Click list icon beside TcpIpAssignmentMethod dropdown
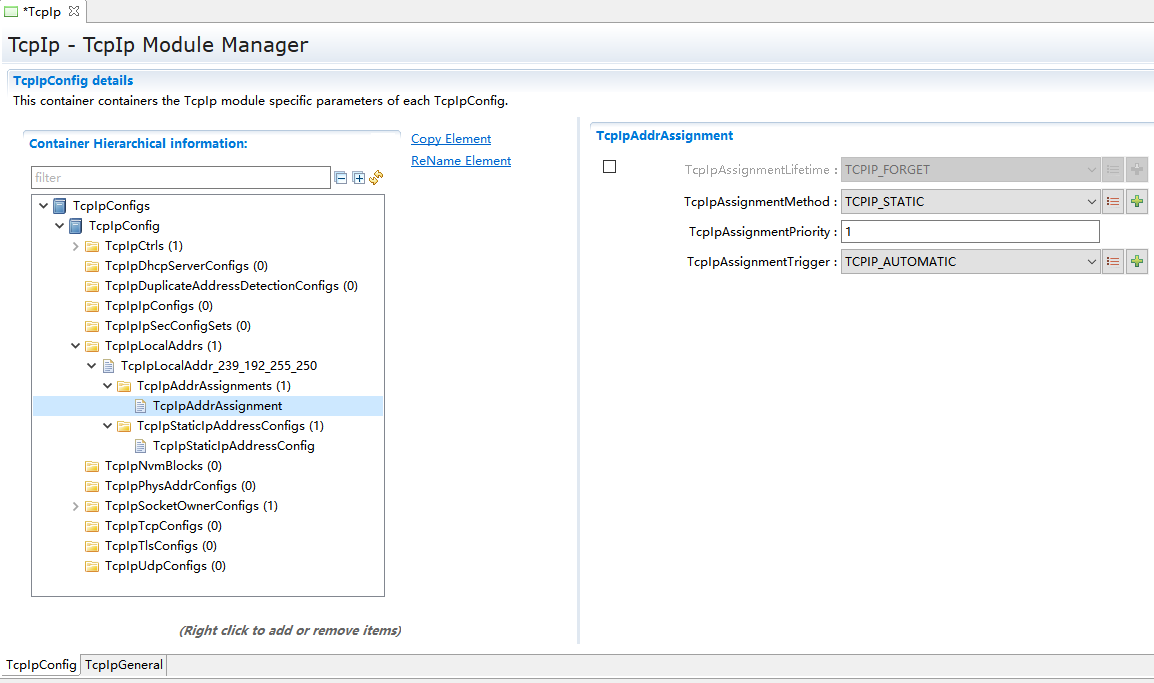The width and height of the screenshot is (1154, 683). pos(1113,202)
